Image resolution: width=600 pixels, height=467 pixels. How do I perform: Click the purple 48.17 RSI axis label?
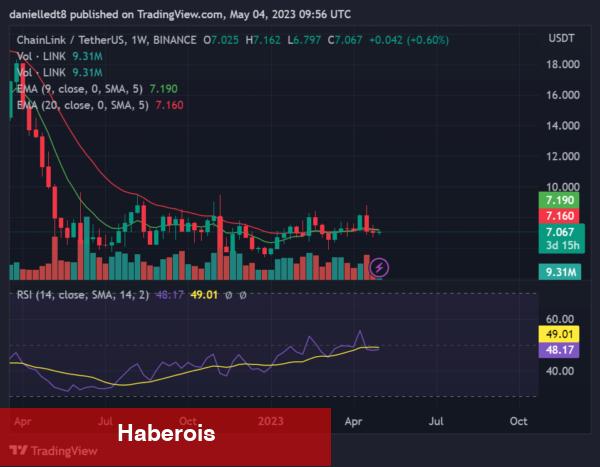tap(559, 350)
